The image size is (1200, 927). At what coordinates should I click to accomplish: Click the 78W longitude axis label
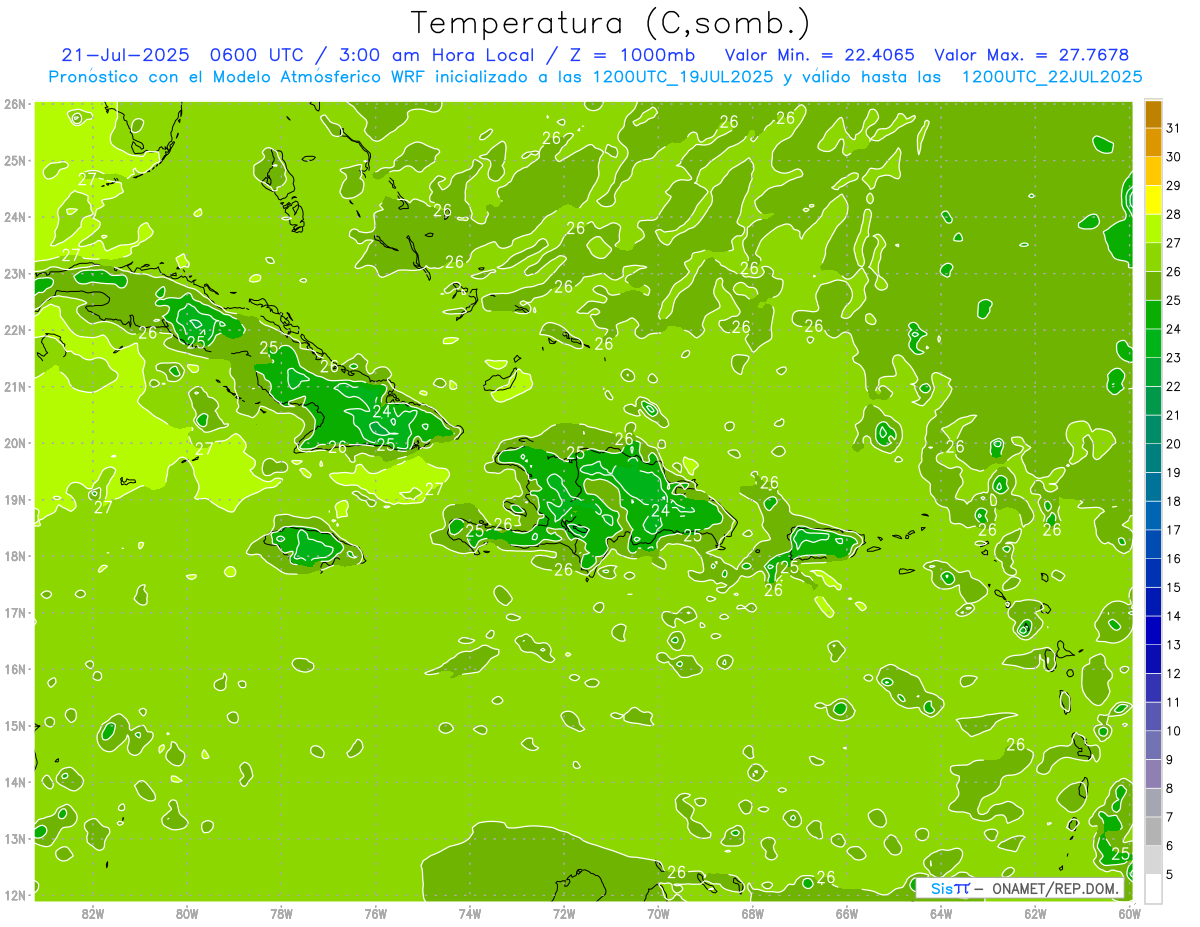pyautogui.click(x=281, y=912)
